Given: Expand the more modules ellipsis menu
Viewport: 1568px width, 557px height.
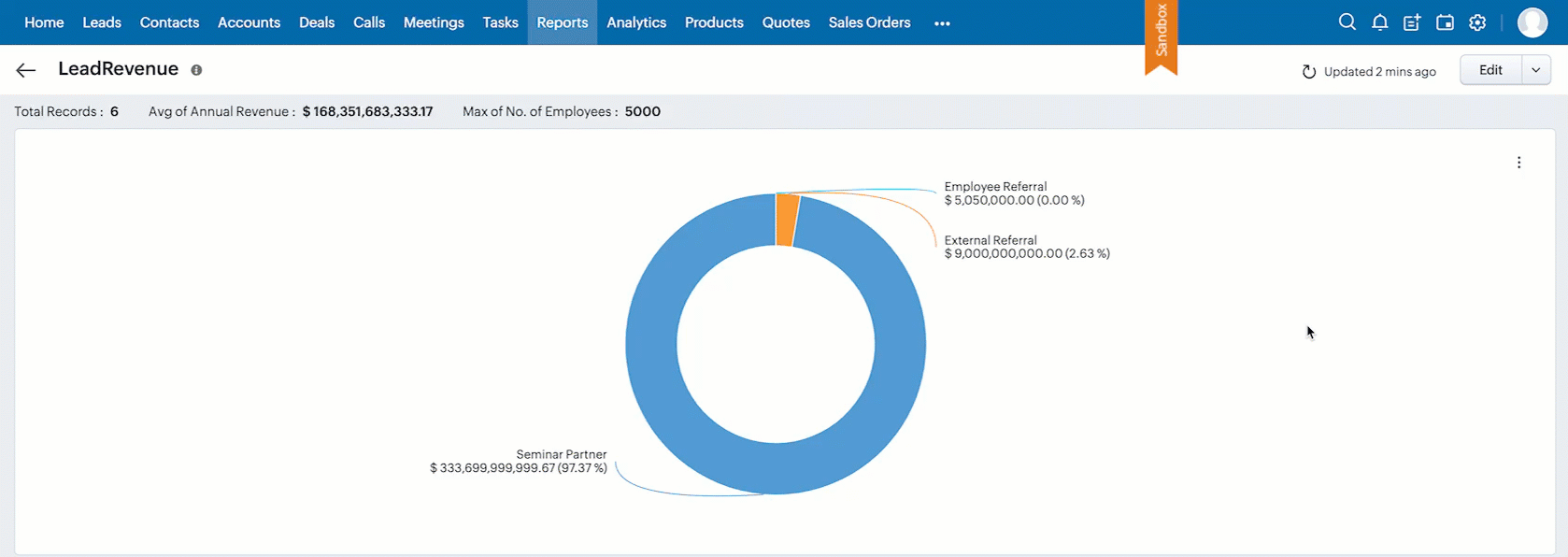Looking at the screenshot, I should (x=942, y=23).
